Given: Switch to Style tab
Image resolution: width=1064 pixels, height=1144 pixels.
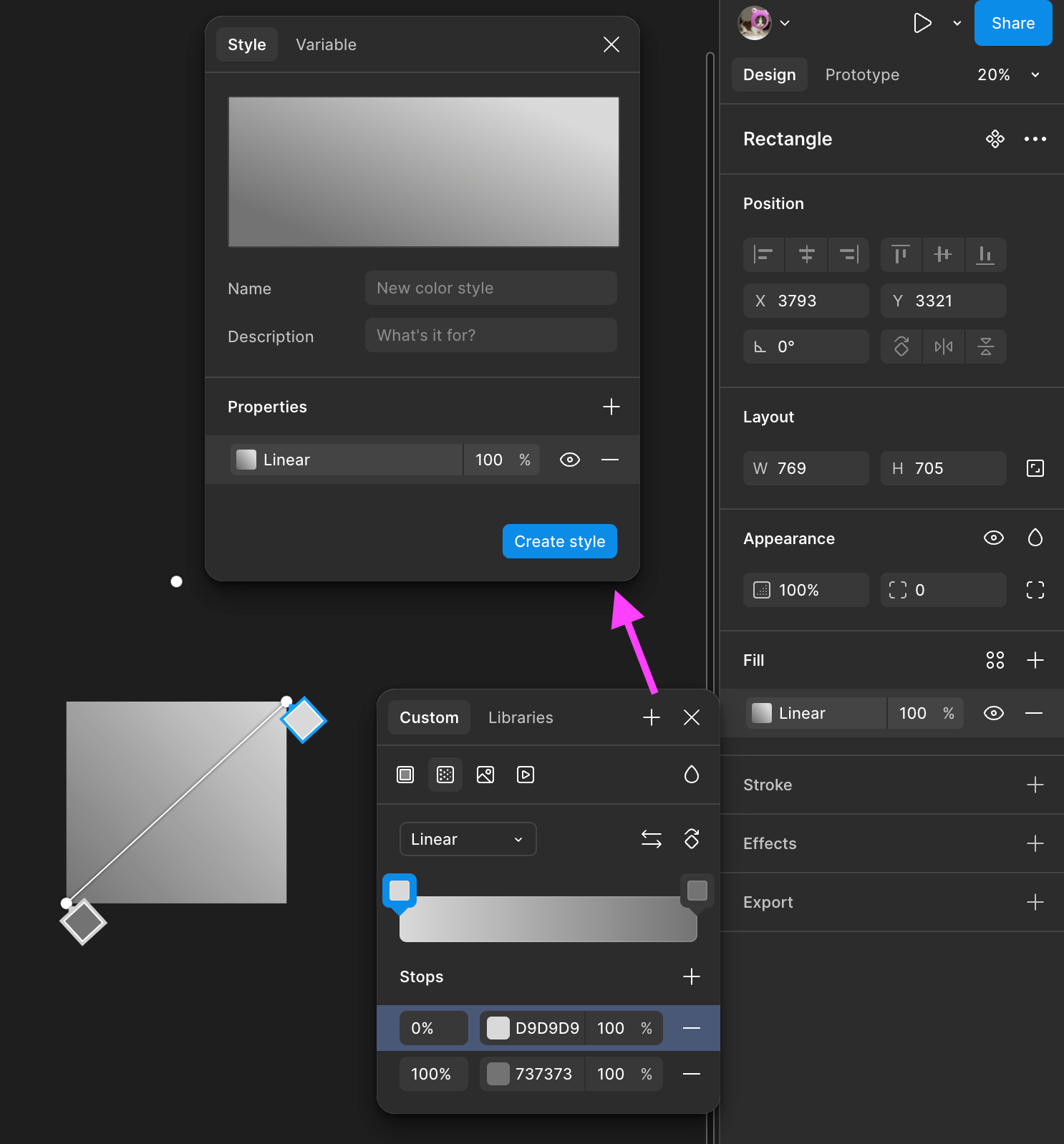Looking at the screenshot, I should (x=247, y=44).
